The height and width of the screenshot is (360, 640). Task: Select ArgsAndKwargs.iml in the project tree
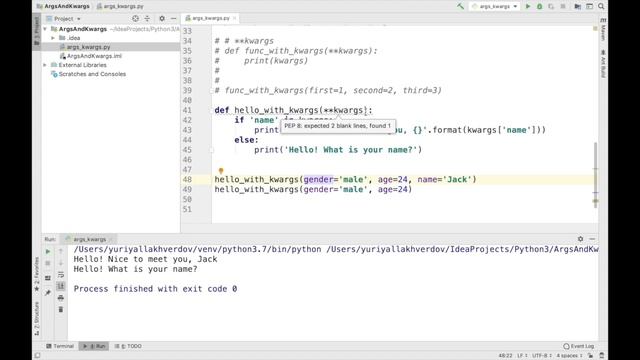click(x=110, y=56)
